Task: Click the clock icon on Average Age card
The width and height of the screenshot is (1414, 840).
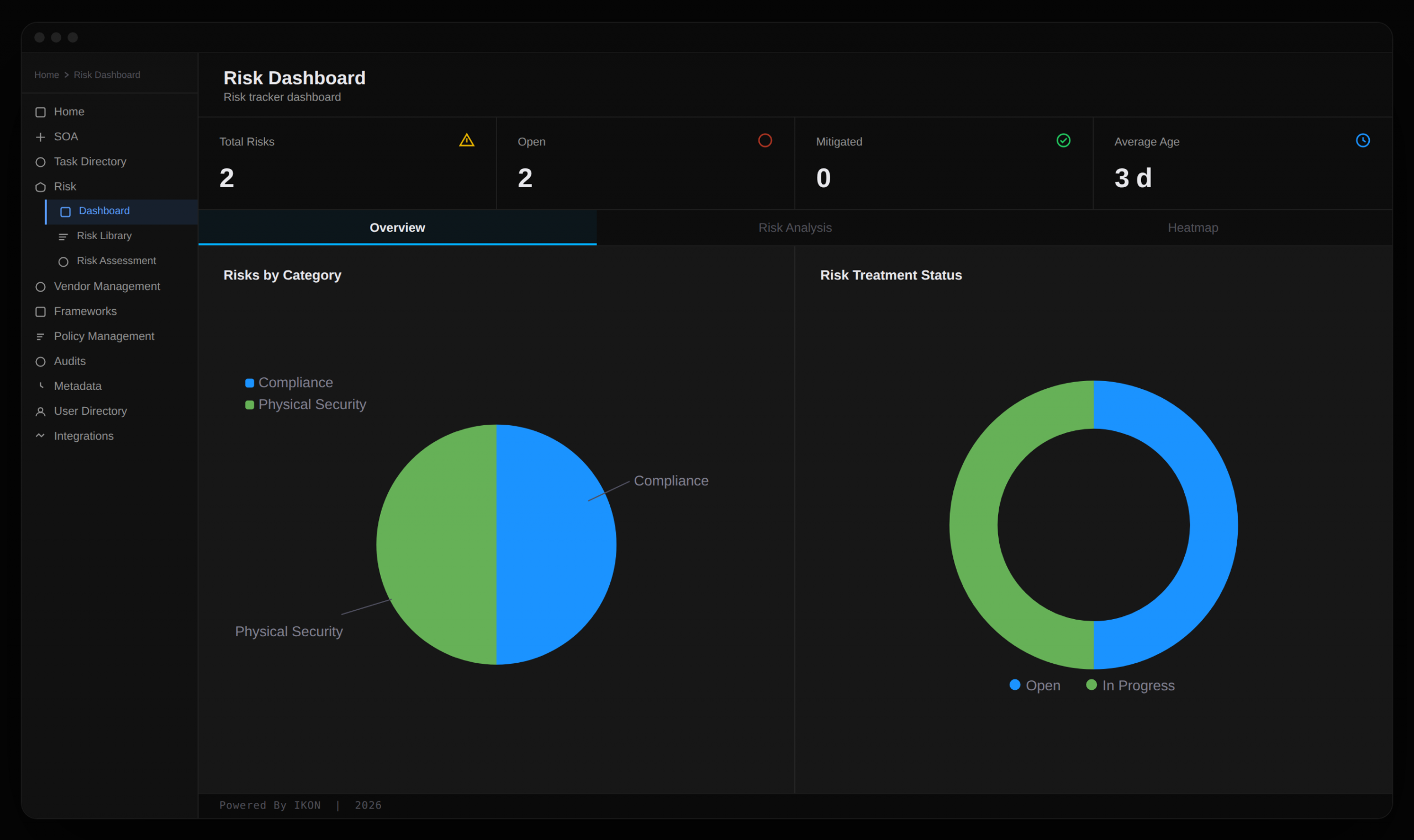Action: pyautogui.click(x=1362, y=140)
